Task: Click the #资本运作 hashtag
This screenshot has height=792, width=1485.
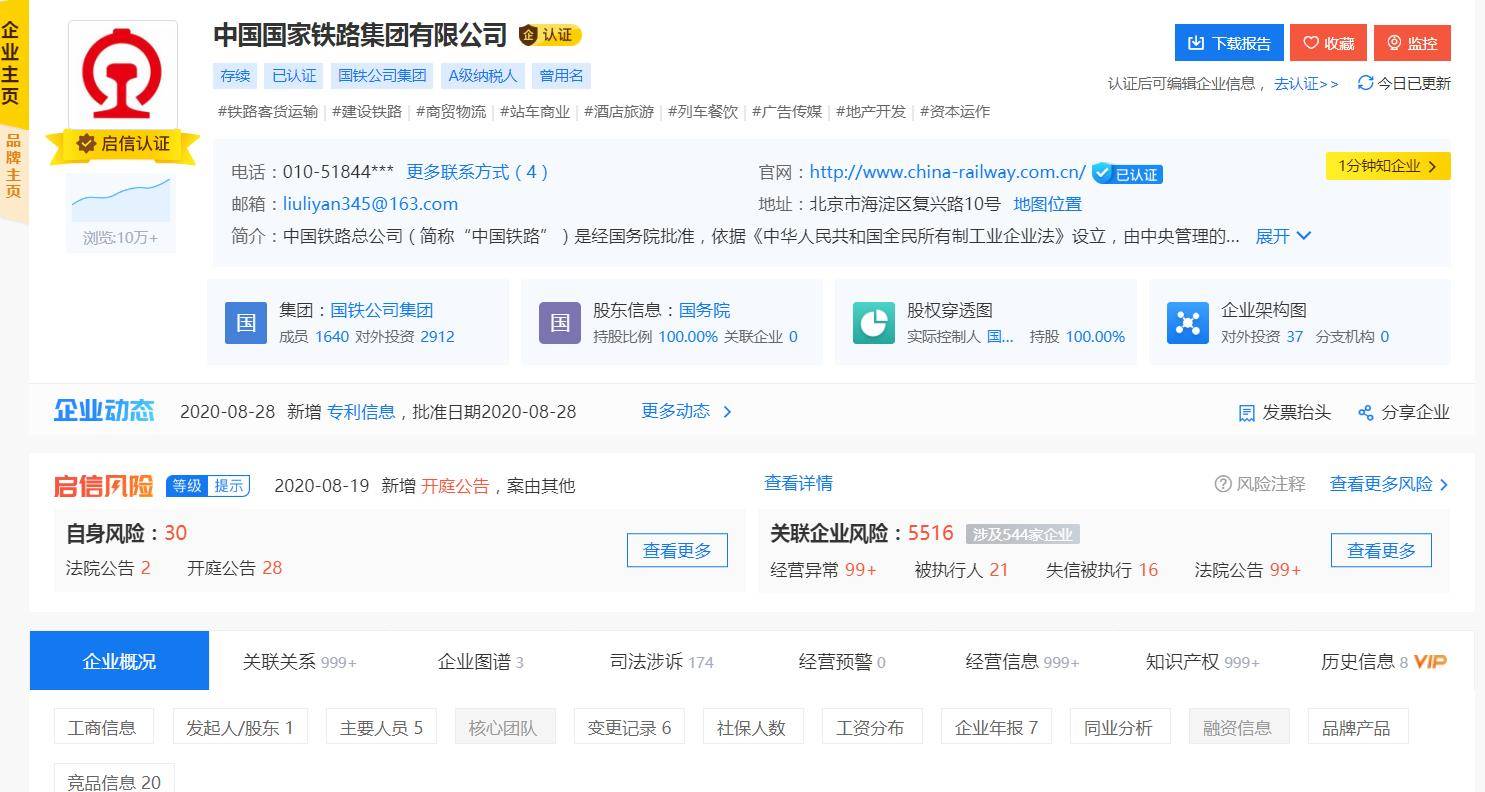Action: click(x=956, y=112)
